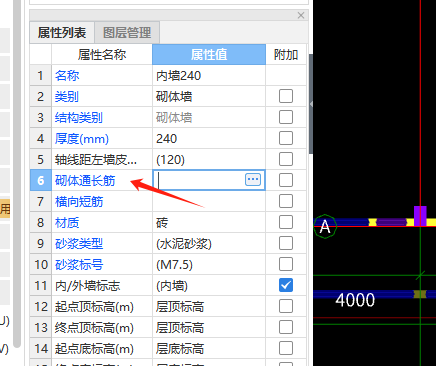
Task: Check the 附加 box for 起点顶标高(m)
Action: 286,306
